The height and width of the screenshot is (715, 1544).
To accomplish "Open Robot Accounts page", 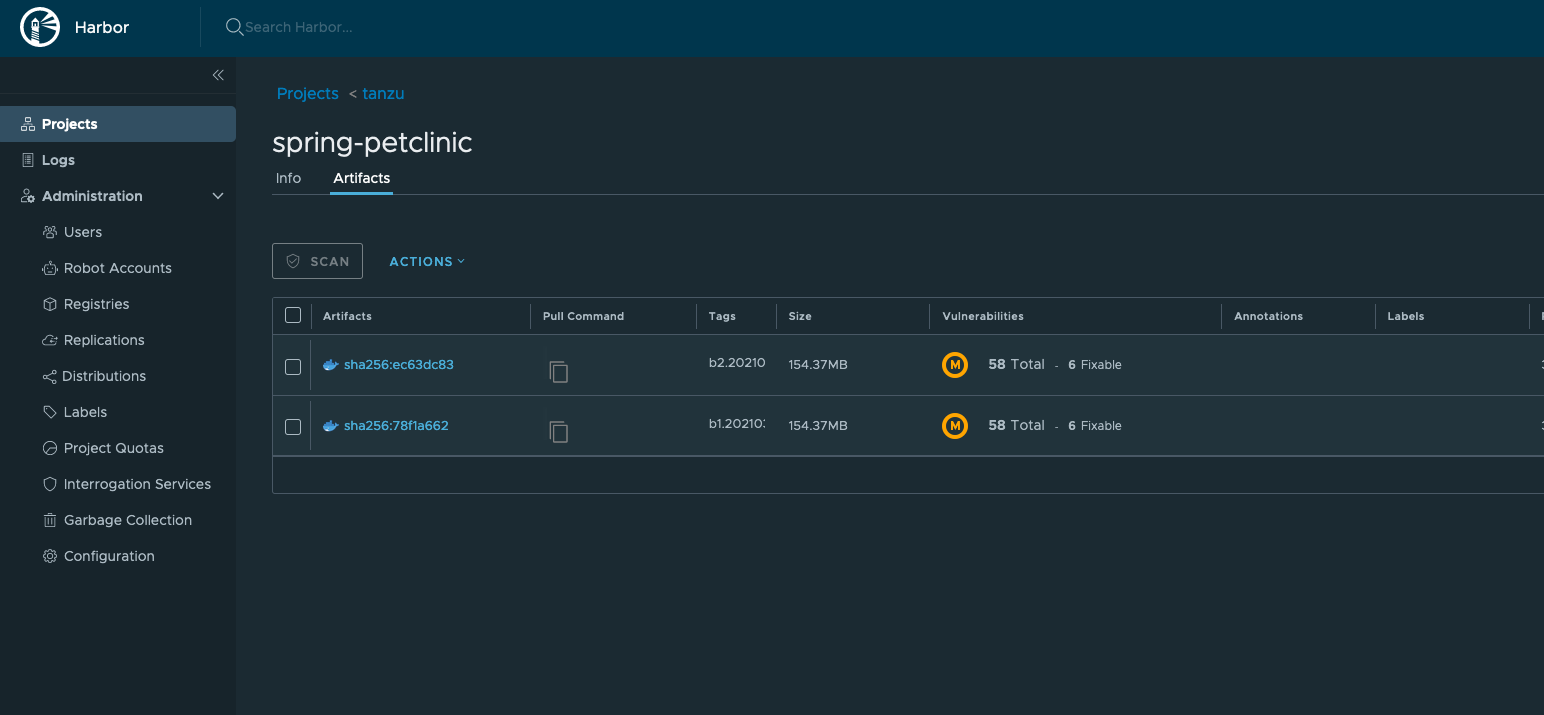I will click(x=118, y=268).
